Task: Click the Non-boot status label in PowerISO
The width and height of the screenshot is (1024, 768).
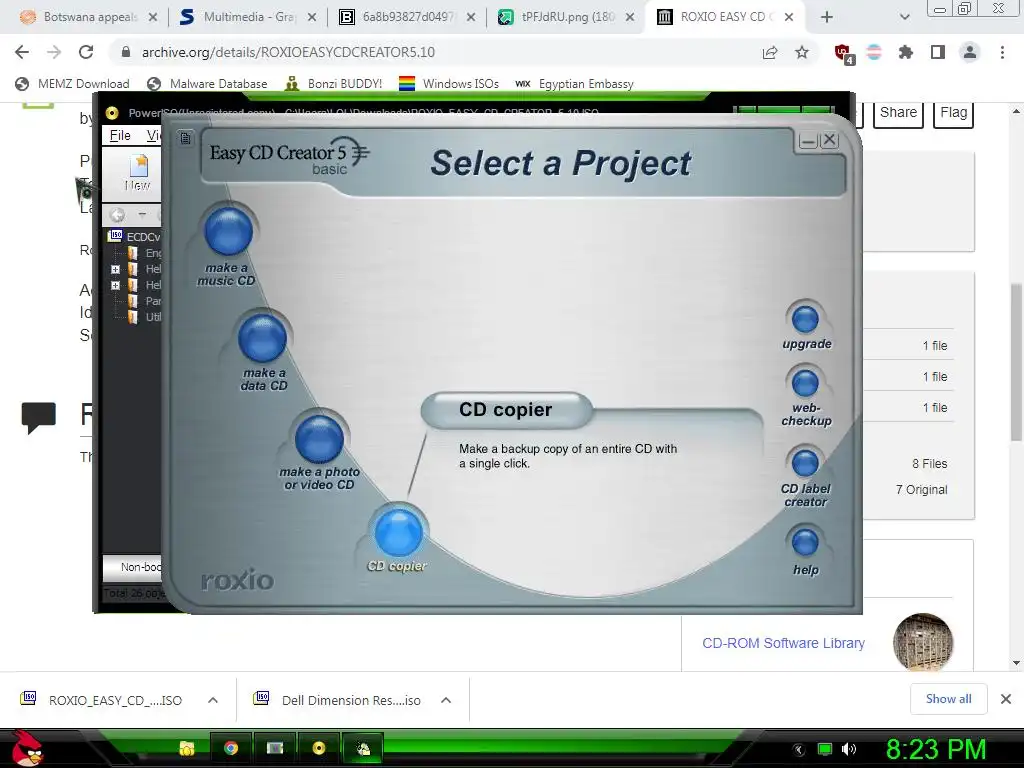Action: [x=139, y=567]
